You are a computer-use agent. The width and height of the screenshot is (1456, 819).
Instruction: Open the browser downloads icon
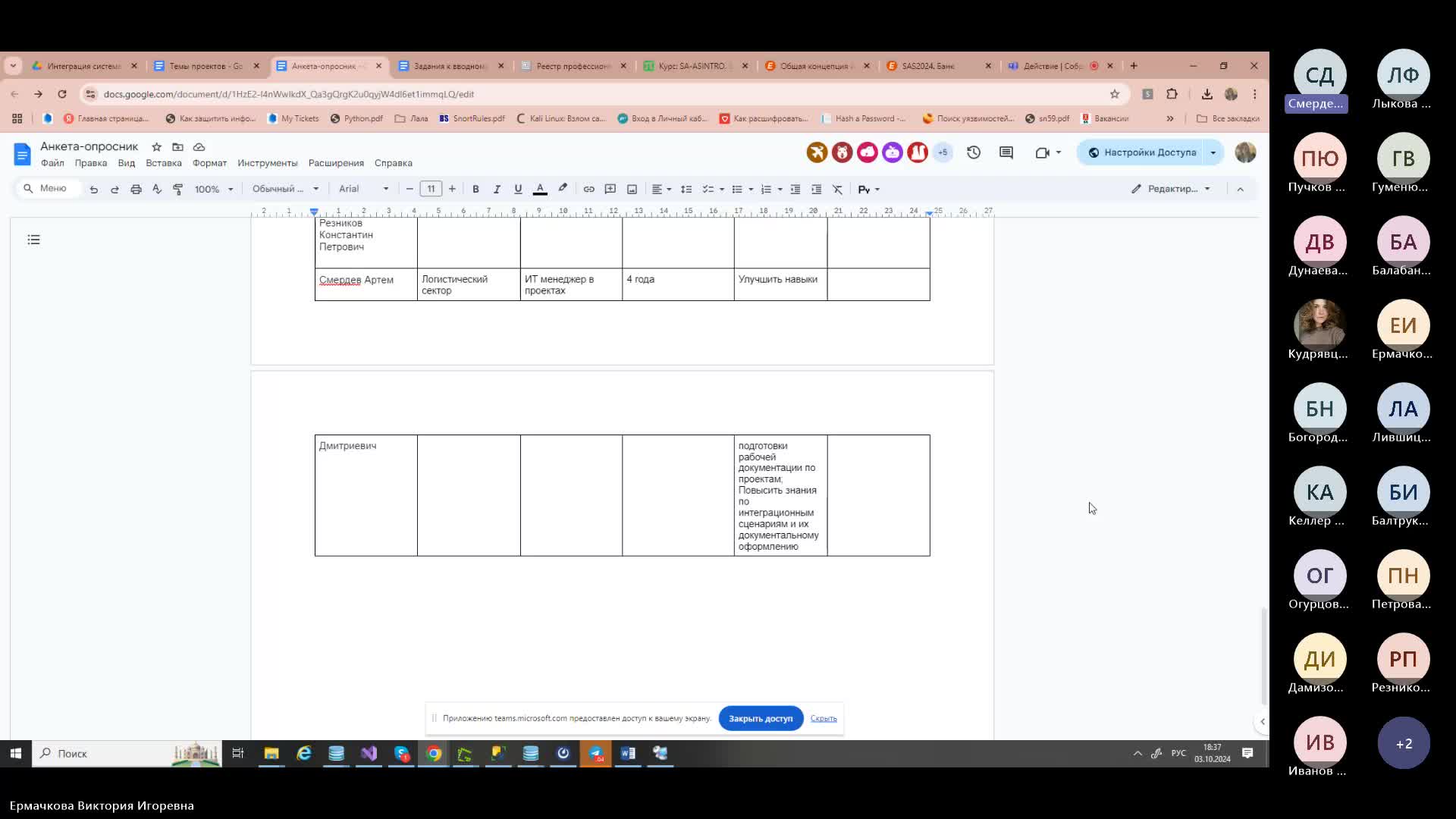(1207, 94)
